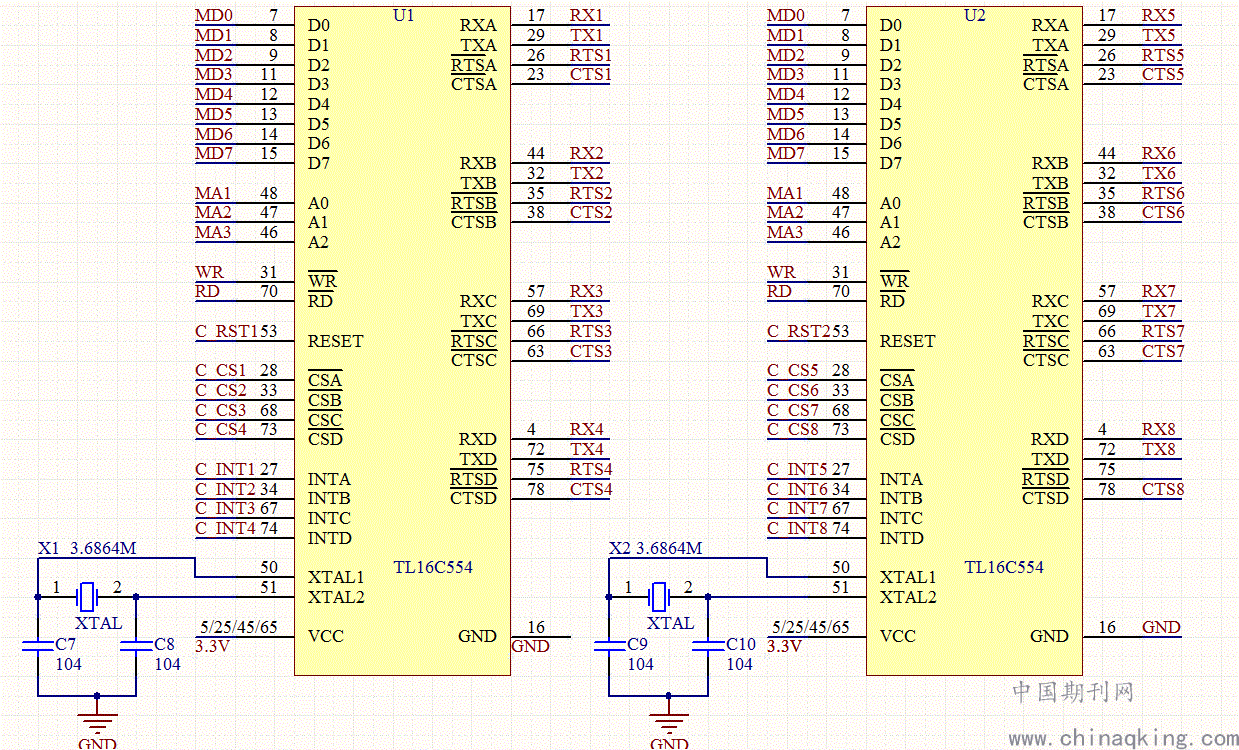Click the C_INT1 net label
The image size is (1239, 750).
point(225,469)
